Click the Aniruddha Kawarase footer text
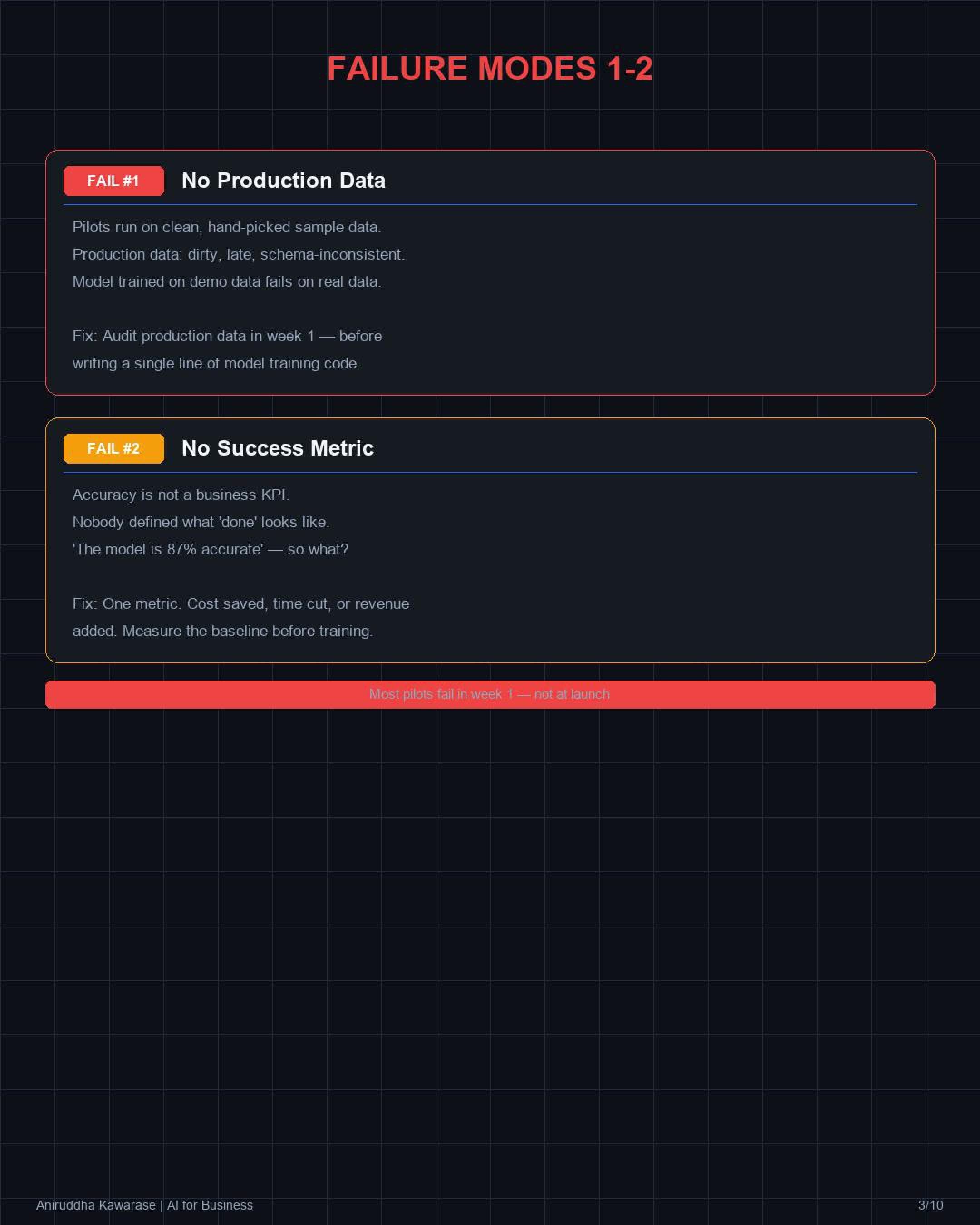Viewport: 980px width, 1225px height. [144, 1205]
